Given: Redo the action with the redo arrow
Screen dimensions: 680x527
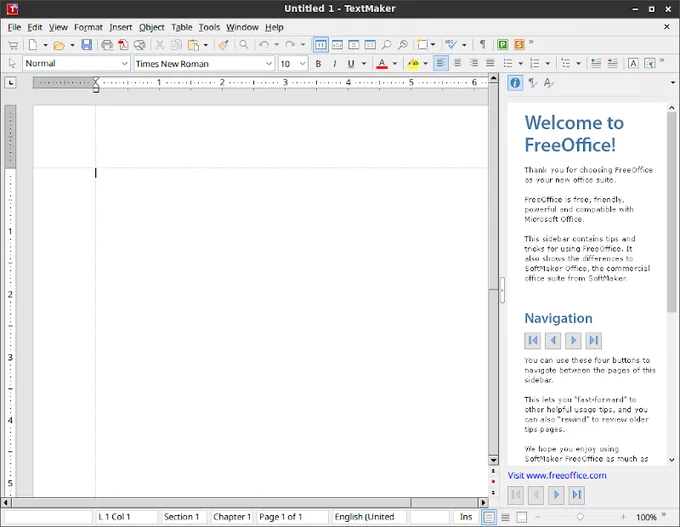Looking at the screenshot, I should coord(290,45).
